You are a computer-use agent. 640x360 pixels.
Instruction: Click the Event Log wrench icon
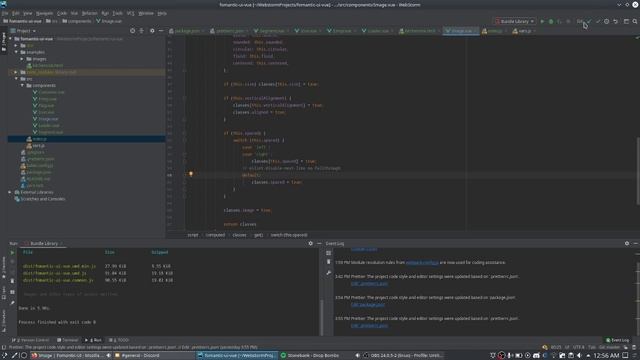[329, 272]
